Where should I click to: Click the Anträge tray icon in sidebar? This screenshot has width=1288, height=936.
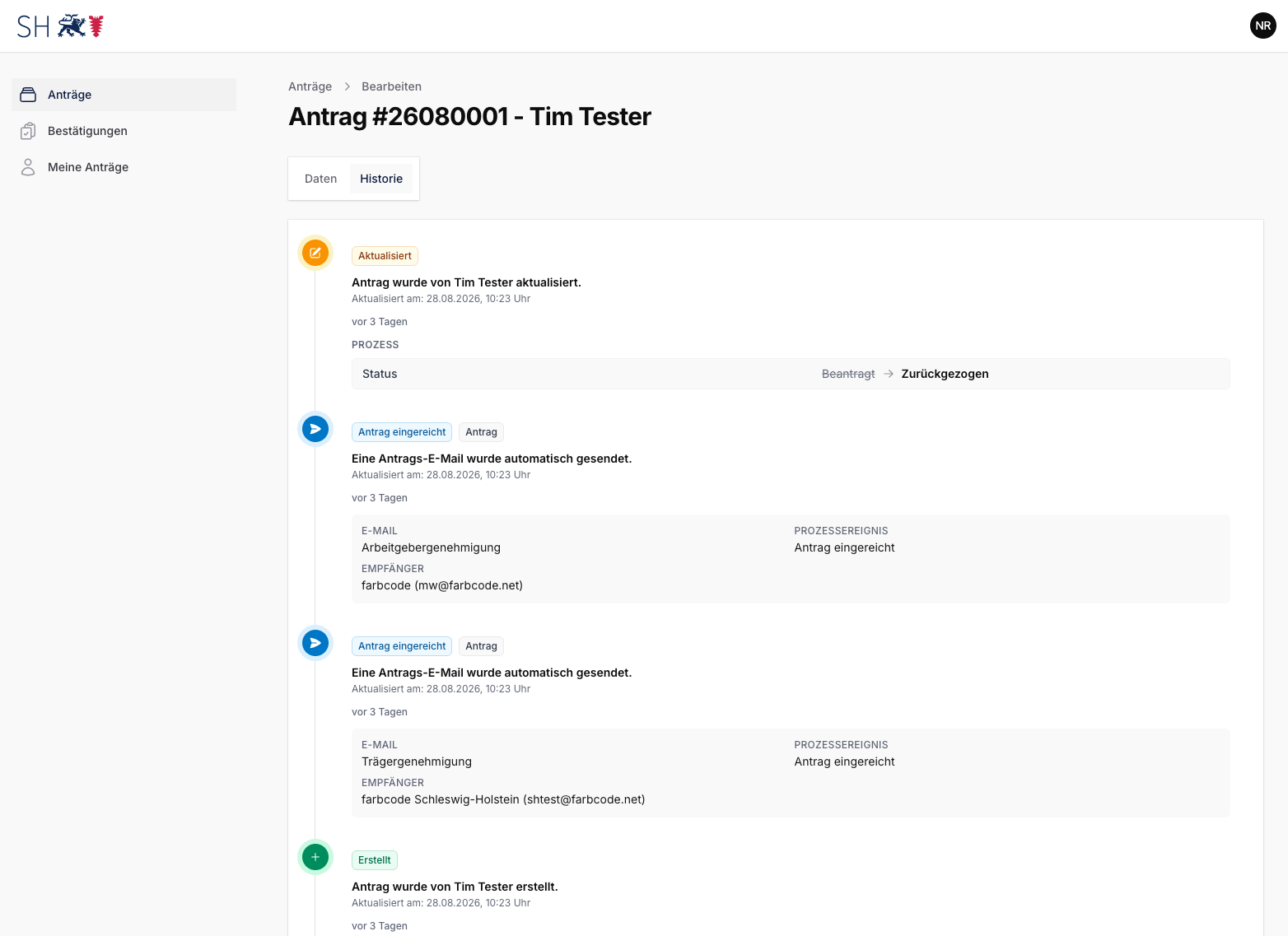coord(28,95)
